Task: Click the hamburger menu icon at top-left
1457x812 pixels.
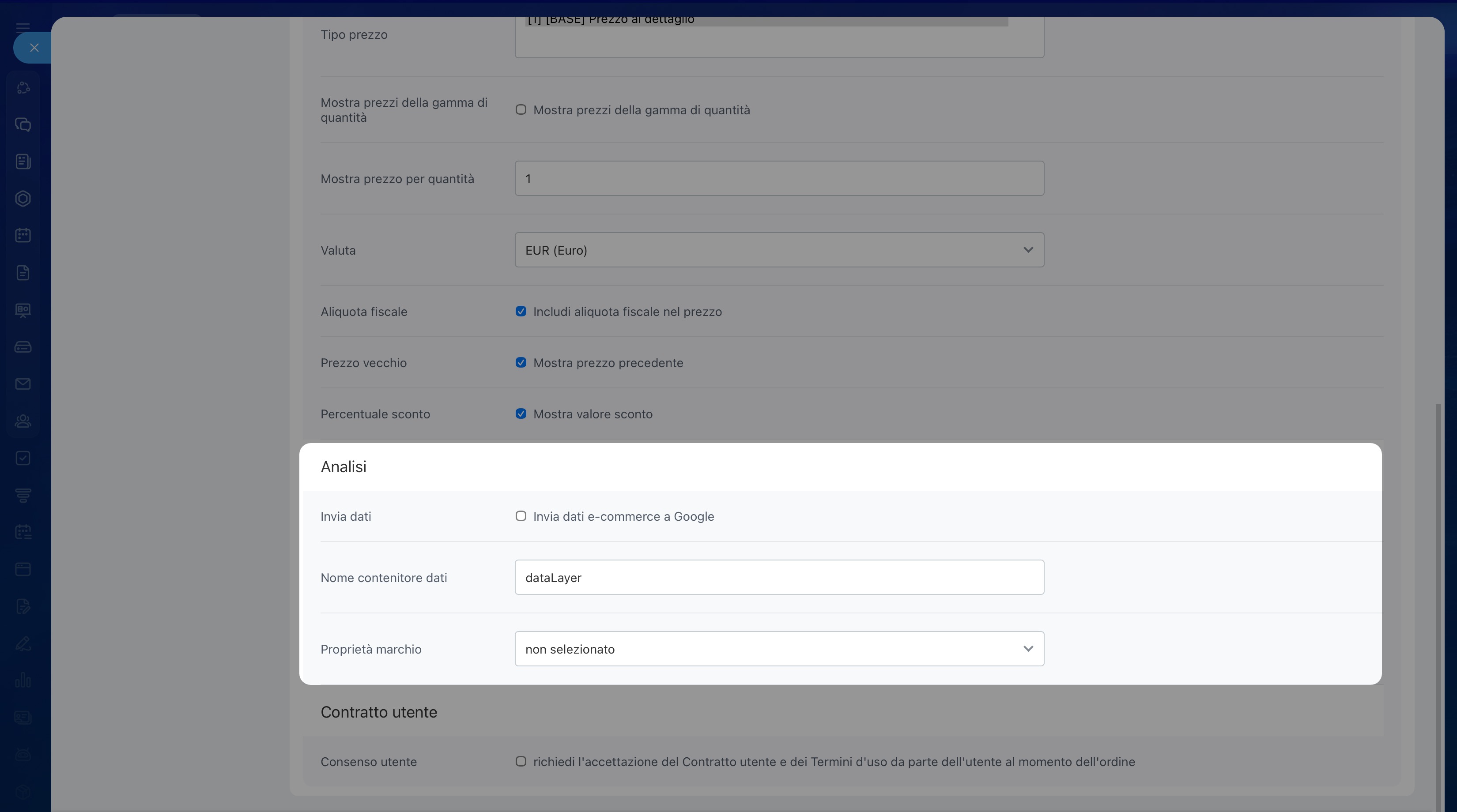Action: tap(23, 26)
